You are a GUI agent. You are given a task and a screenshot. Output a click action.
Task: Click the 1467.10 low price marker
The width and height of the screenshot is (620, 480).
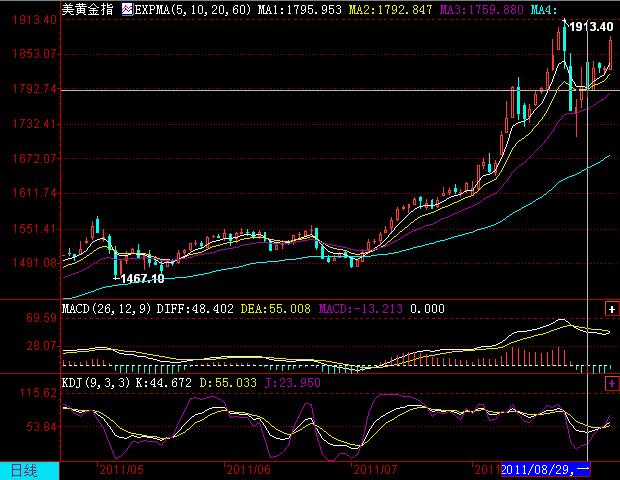tap(142, 279)
